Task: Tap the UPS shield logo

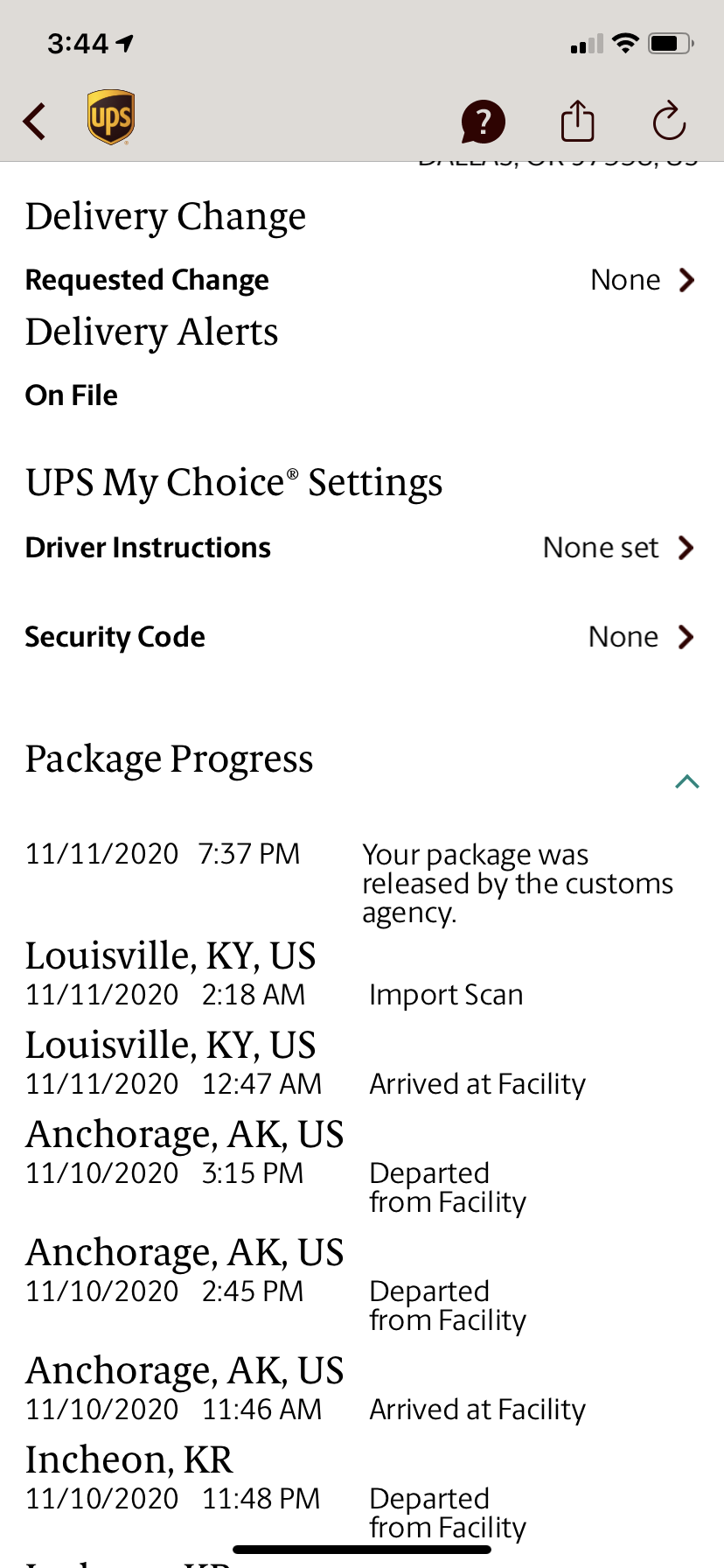Action: [111, 117]
